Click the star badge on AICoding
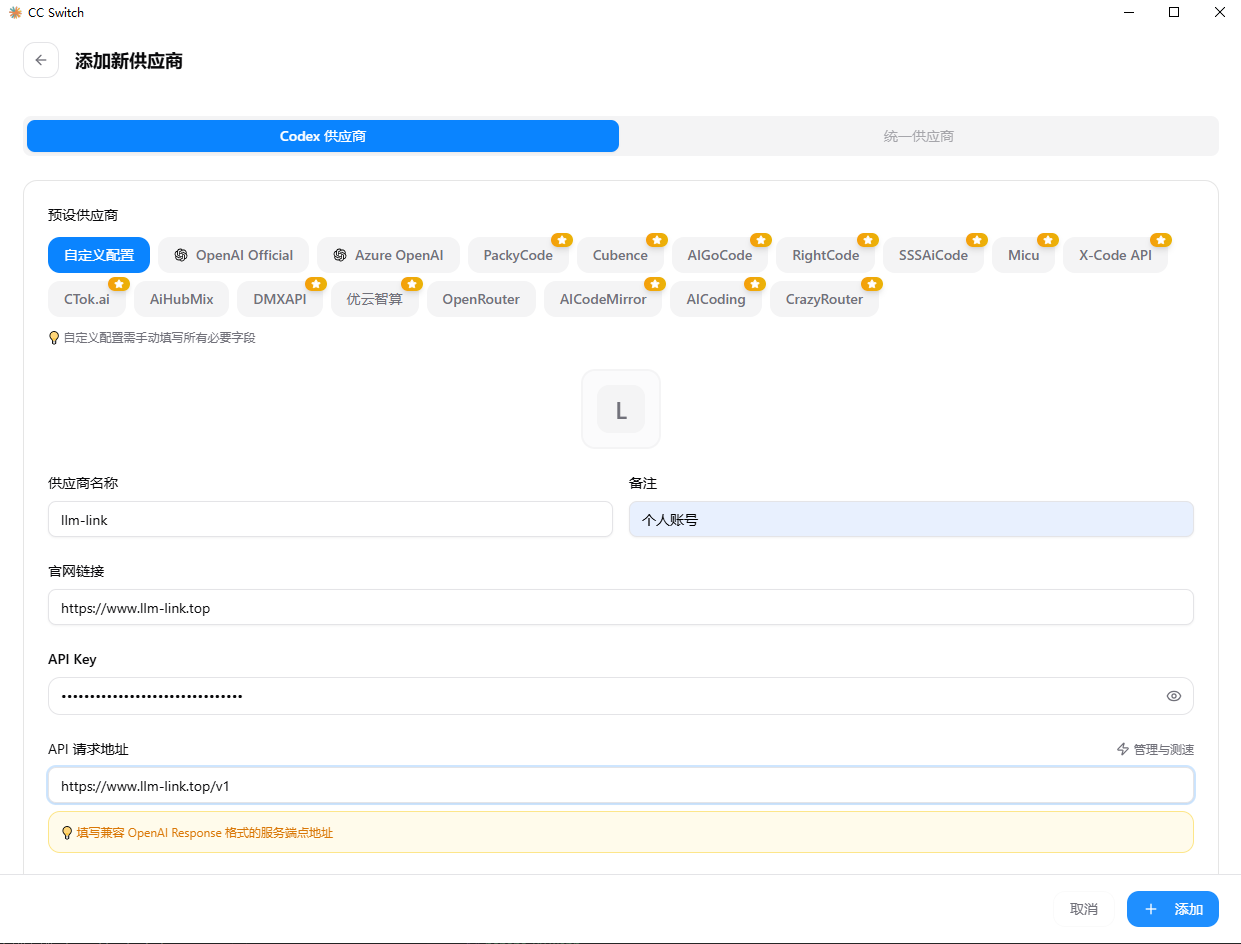 tap(755, 284)
